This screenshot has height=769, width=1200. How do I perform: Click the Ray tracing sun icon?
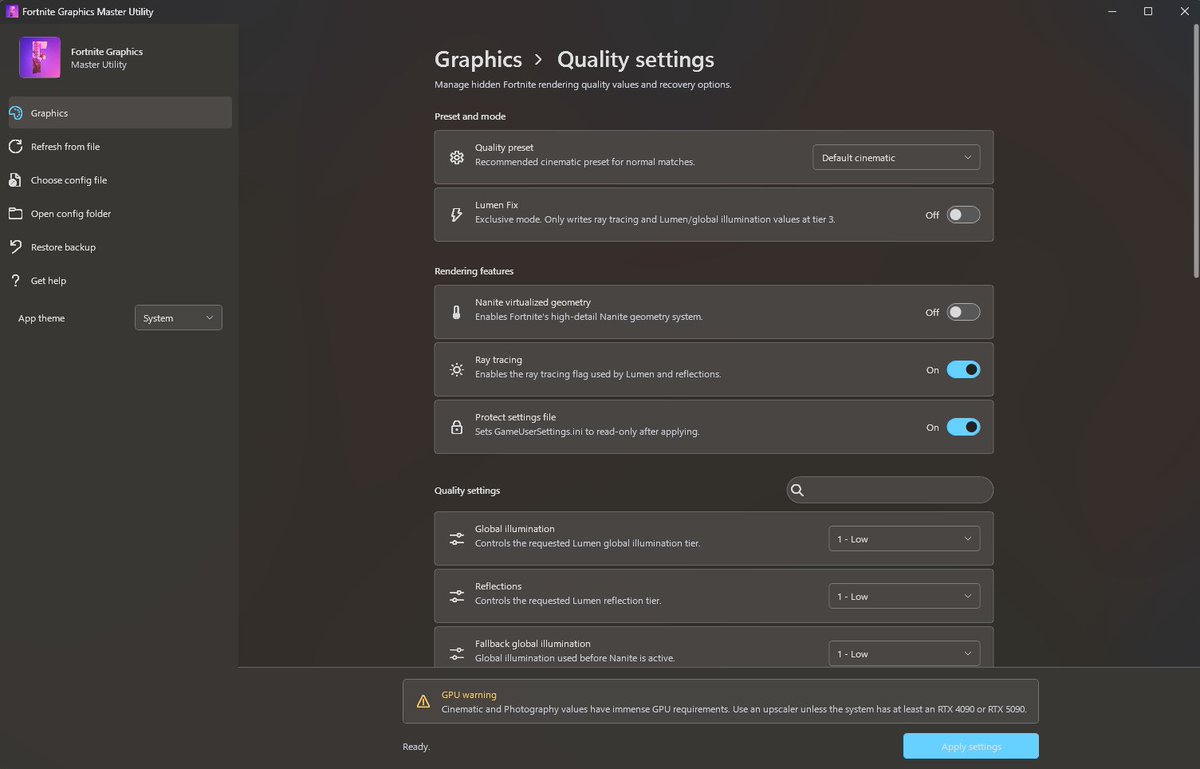pyautogui.click(x=457, y=369)
